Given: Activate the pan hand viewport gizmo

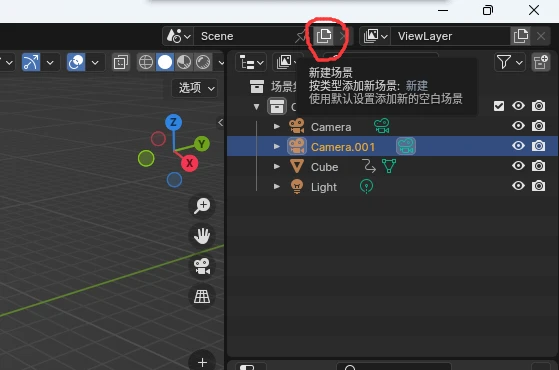Looking at the screenshot, I should tap(202, 236).
